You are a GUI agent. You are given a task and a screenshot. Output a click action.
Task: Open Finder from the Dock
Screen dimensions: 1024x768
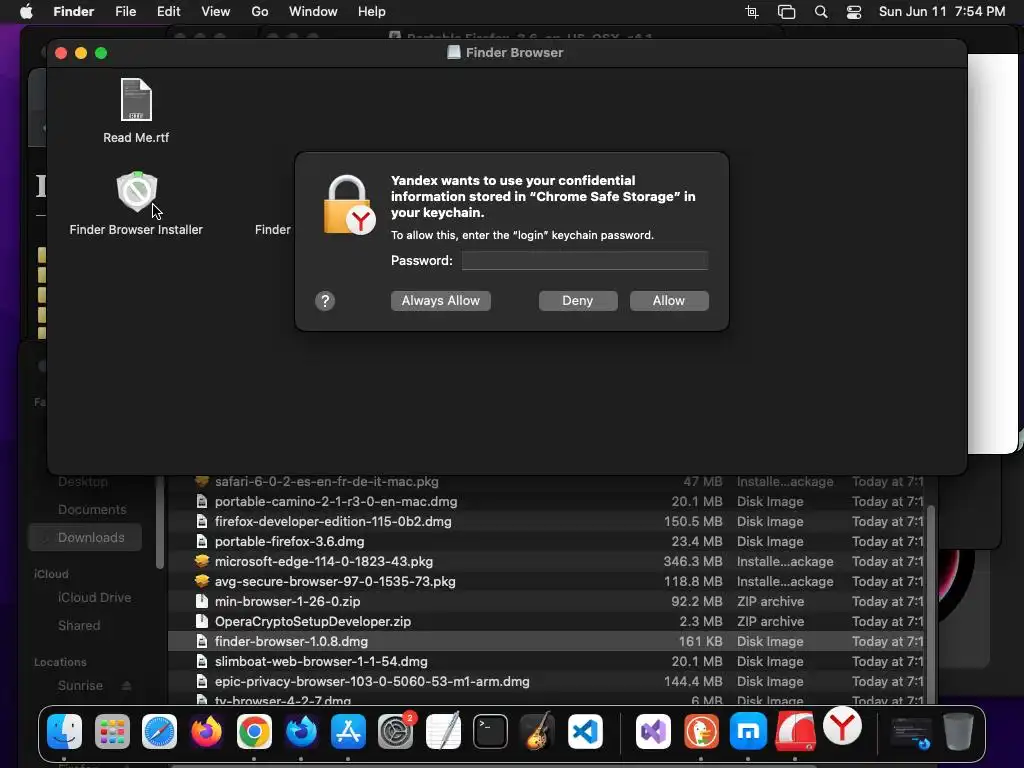click(x=65, y=731)
